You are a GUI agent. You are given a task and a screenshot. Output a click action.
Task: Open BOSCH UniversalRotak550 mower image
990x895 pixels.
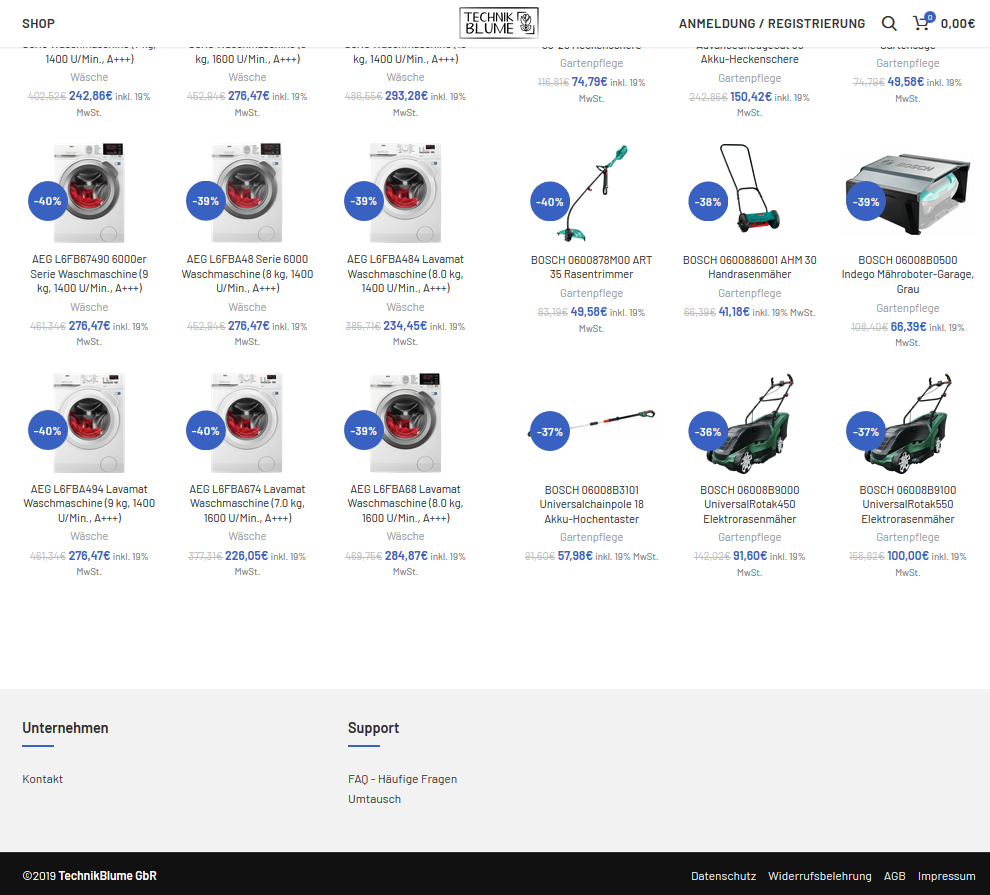click(x=908, y=423)
